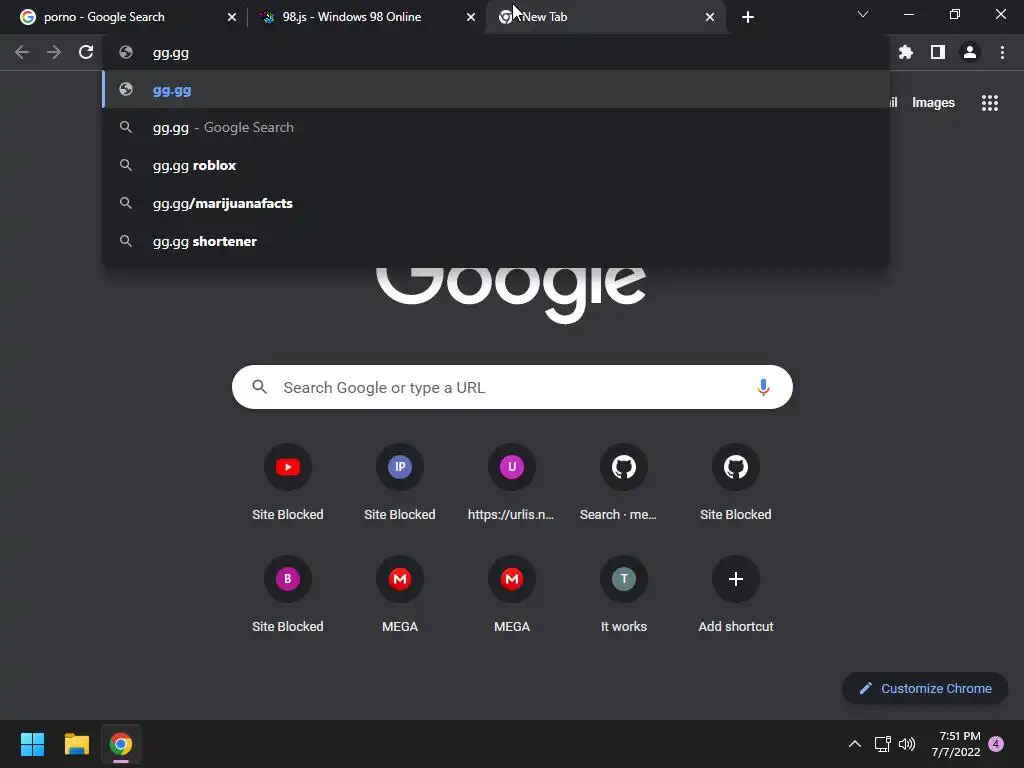This screenshot has width=1024, height=768.
Task: Open the clock showing 7:51 PM
Action: coord(956,744)
